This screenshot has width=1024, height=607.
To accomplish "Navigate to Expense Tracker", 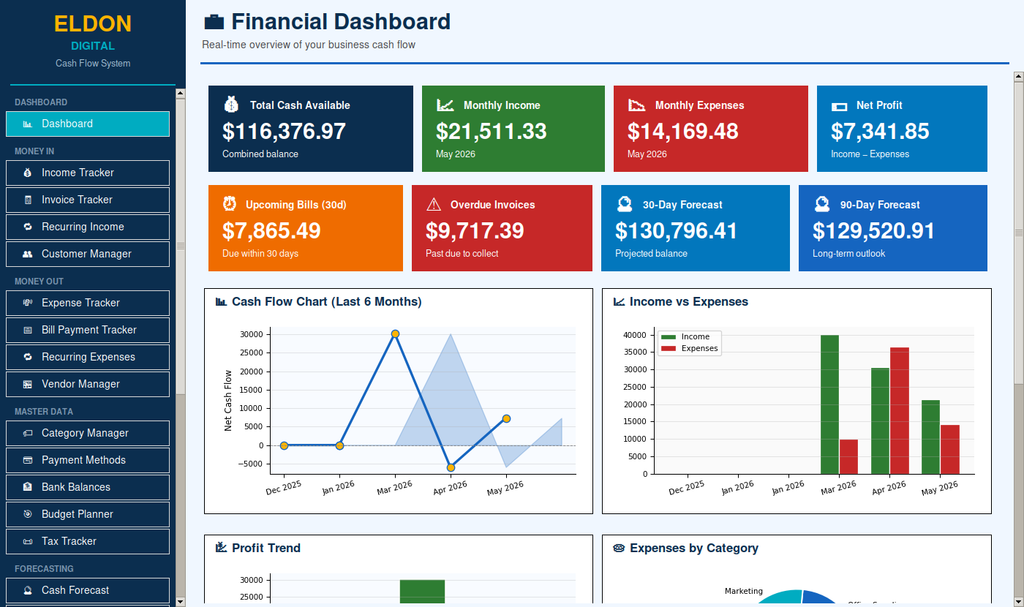I will pyautogui.click(x=88, y=303).
